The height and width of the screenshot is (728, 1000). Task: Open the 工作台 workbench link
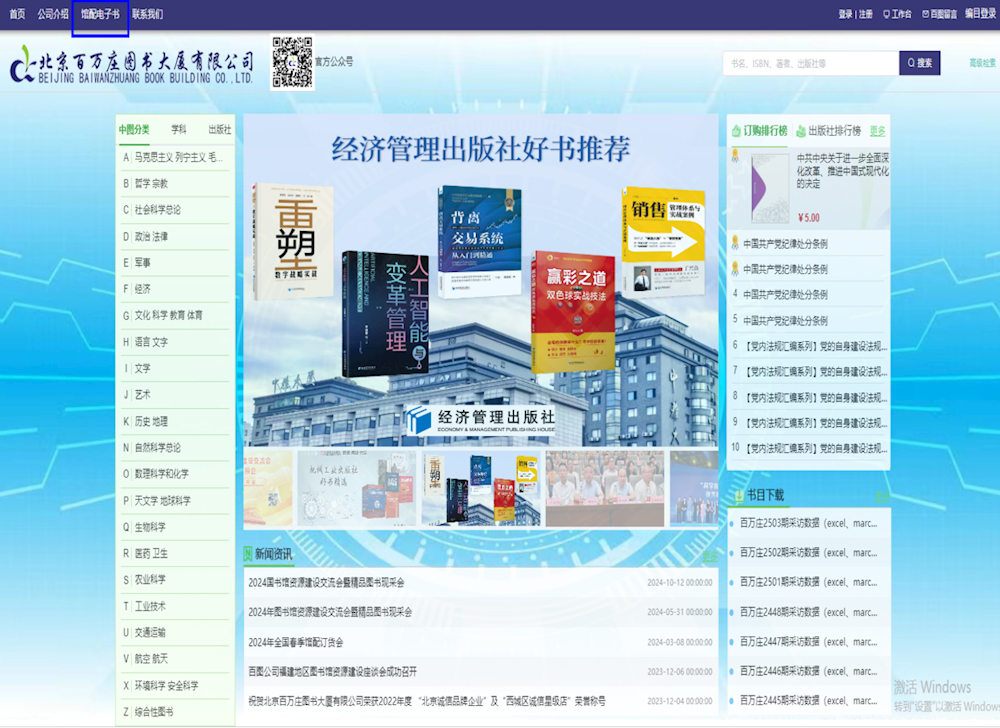[897, 14]
